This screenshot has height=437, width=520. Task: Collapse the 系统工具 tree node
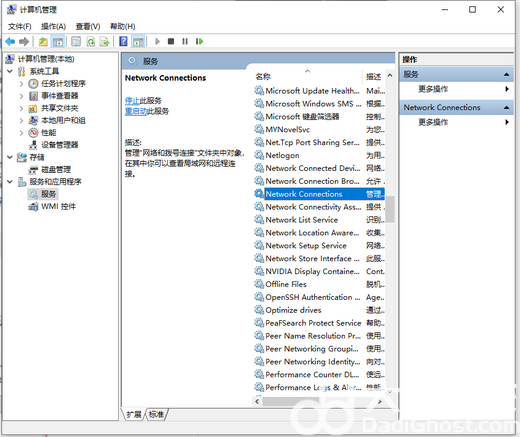pyautogui.click(x=10, y=71)
